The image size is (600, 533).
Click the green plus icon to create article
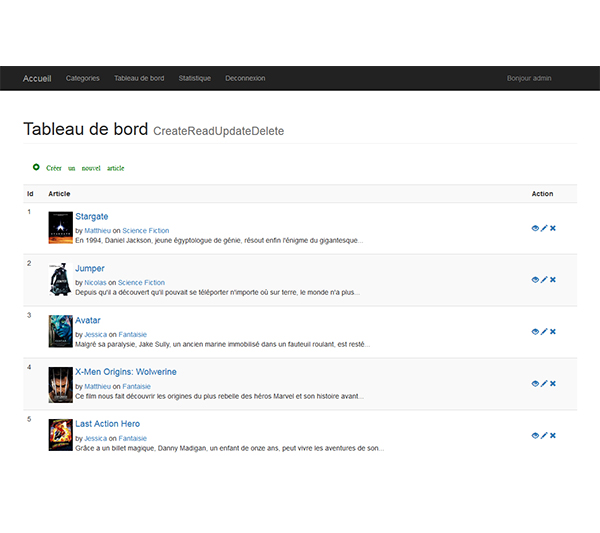(36, 167)
